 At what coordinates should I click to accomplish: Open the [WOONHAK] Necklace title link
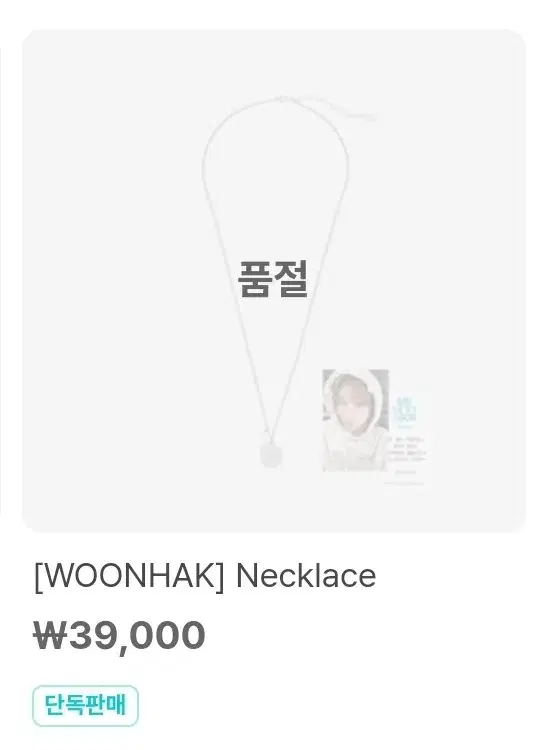205,576
